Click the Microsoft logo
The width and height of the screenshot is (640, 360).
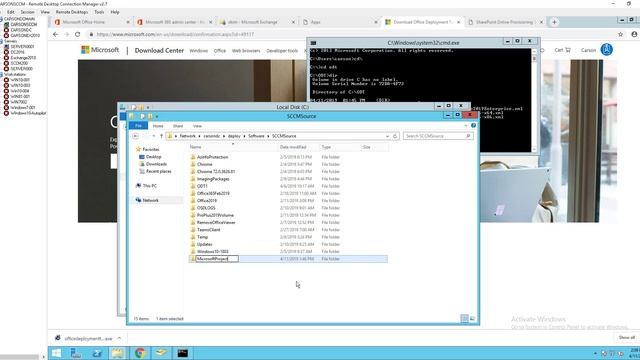tap(100, 50)
